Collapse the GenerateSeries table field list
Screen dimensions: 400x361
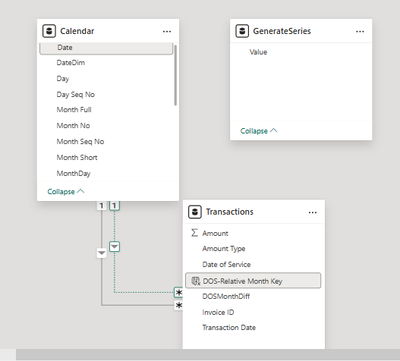coord(259,131)
